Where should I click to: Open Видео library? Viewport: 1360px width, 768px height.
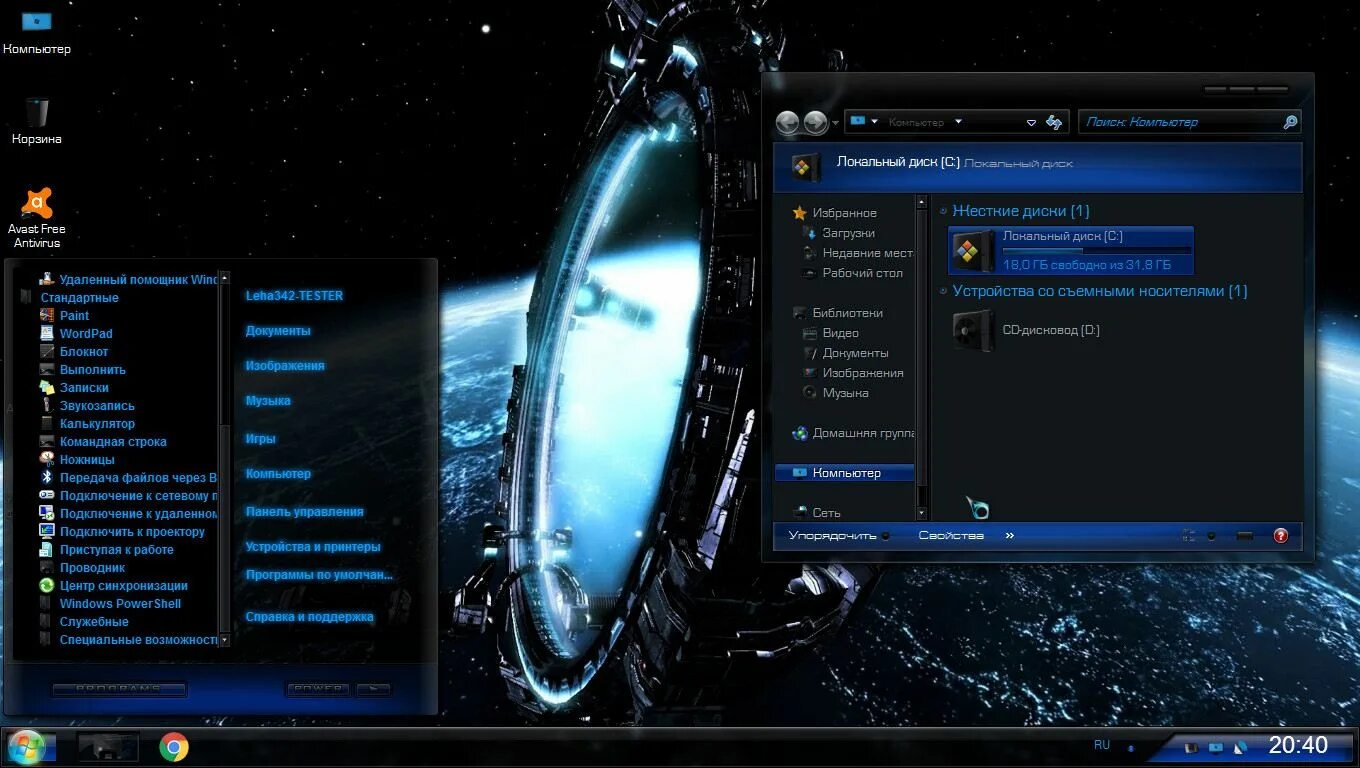pyautogui.click(x=831, y=333)
